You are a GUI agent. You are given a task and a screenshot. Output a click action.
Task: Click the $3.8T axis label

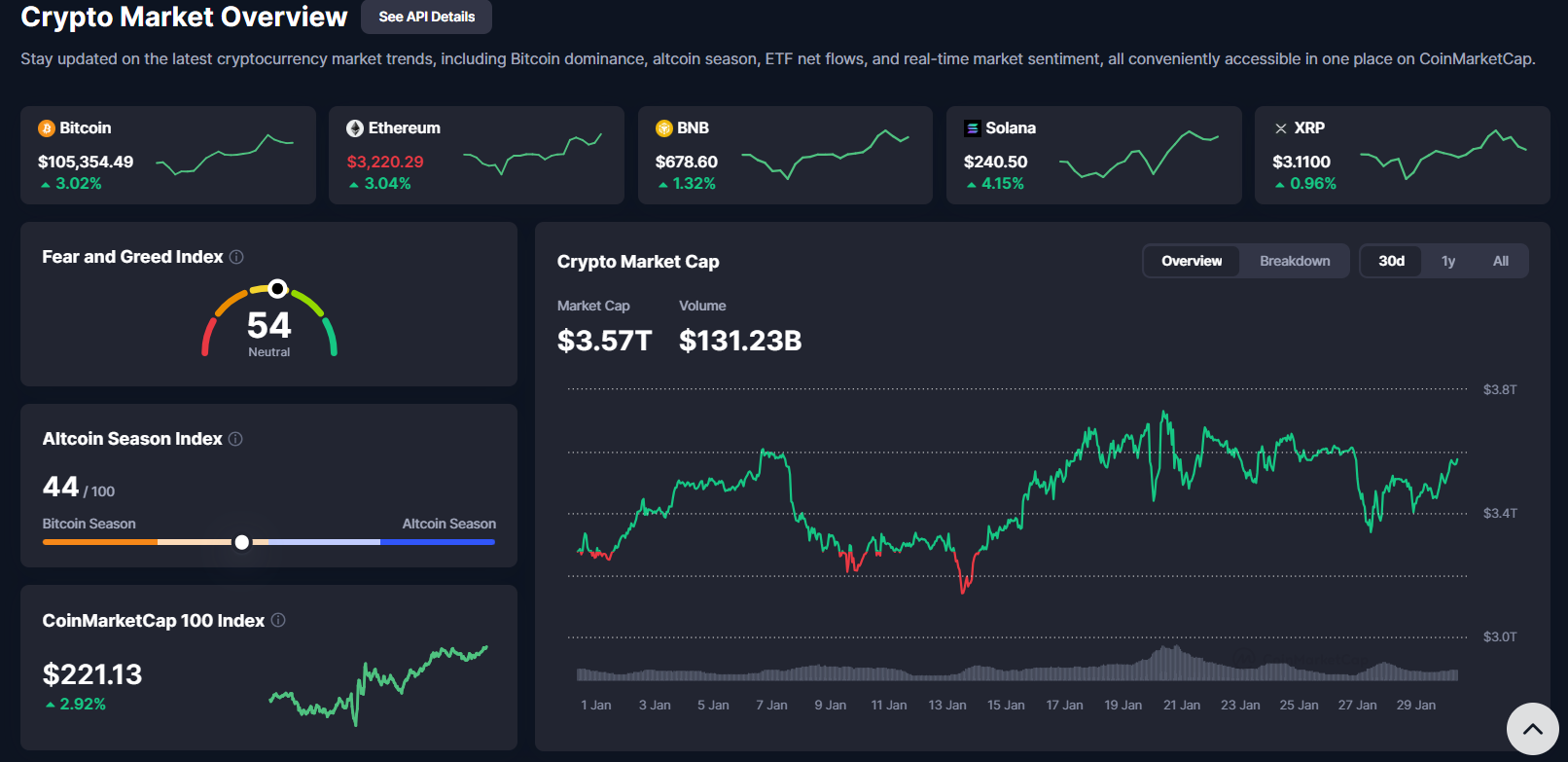tap(1500, 389)
